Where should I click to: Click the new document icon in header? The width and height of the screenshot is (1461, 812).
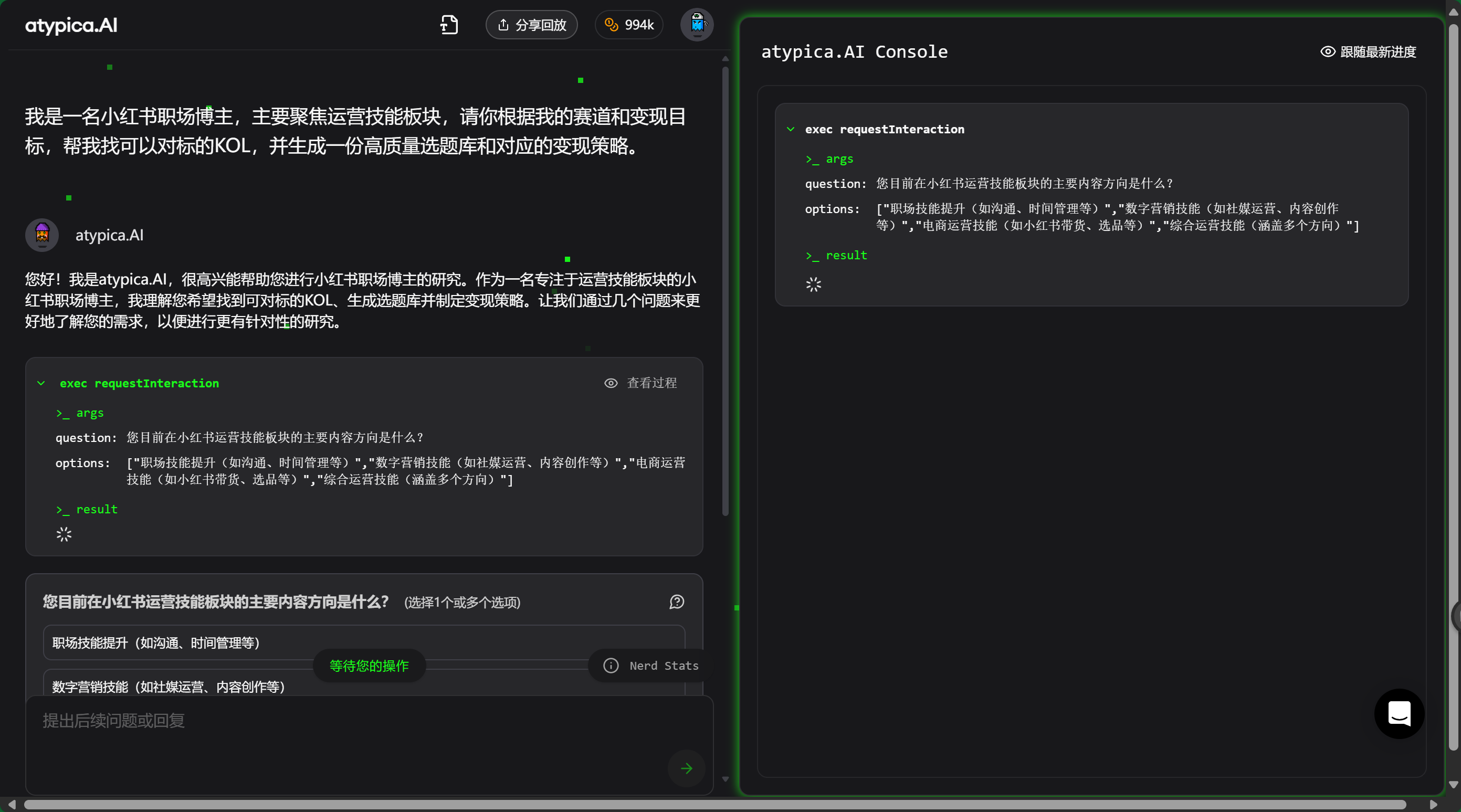(449, 25)
